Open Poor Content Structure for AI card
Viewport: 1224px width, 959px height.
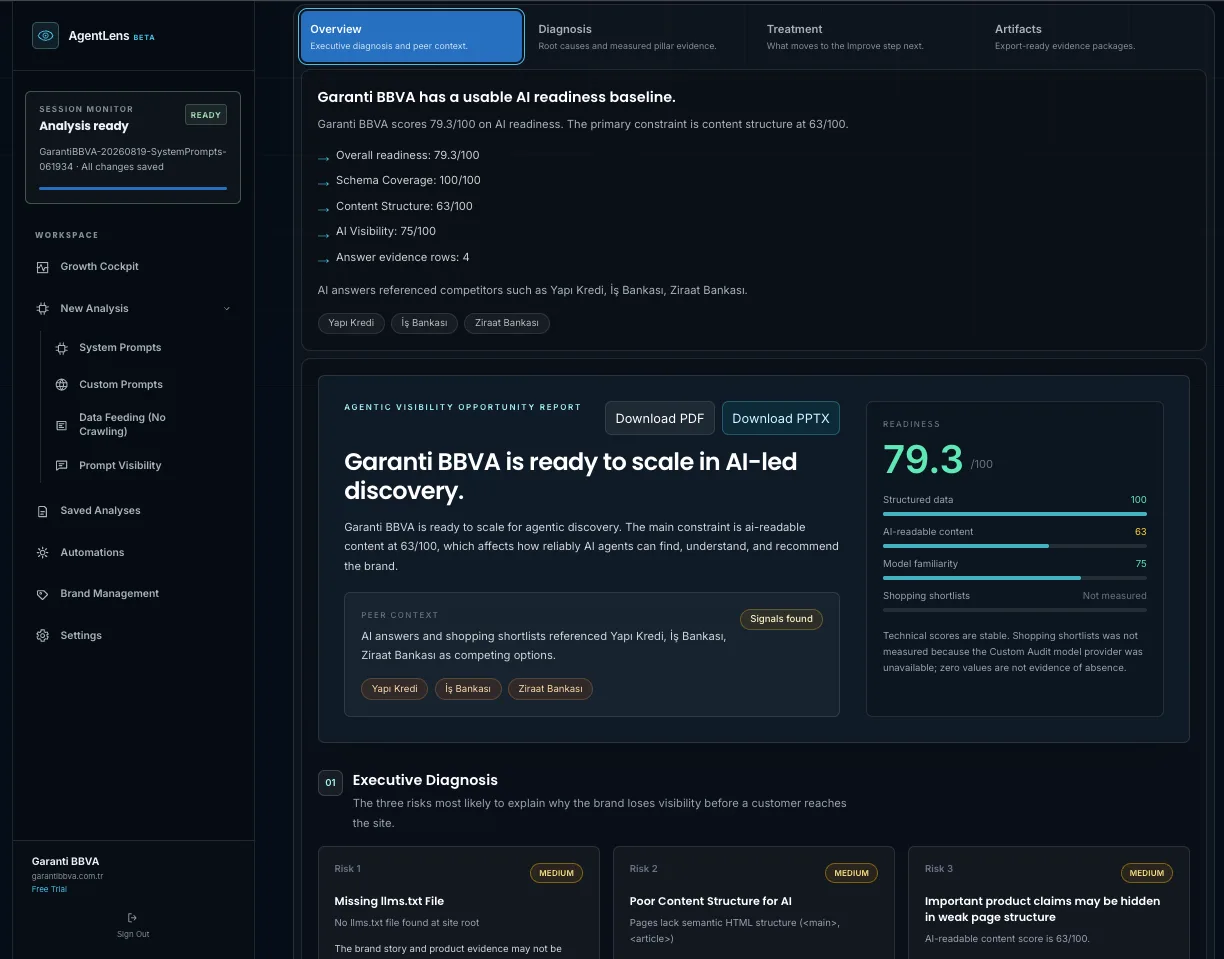754,903
